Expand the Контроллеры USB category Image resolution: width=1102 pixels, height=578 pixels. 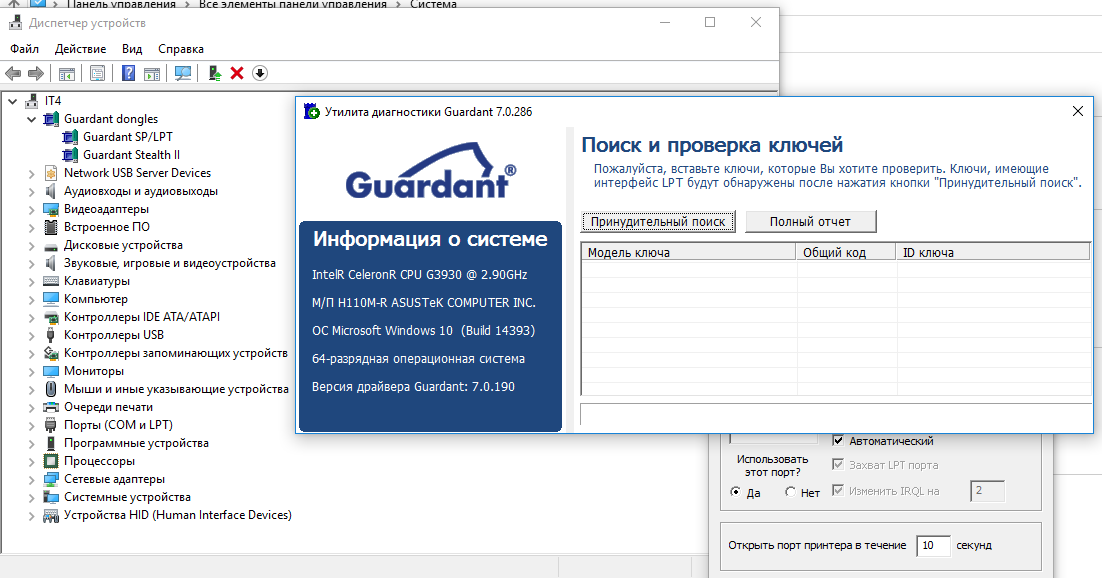click(32, 335)
